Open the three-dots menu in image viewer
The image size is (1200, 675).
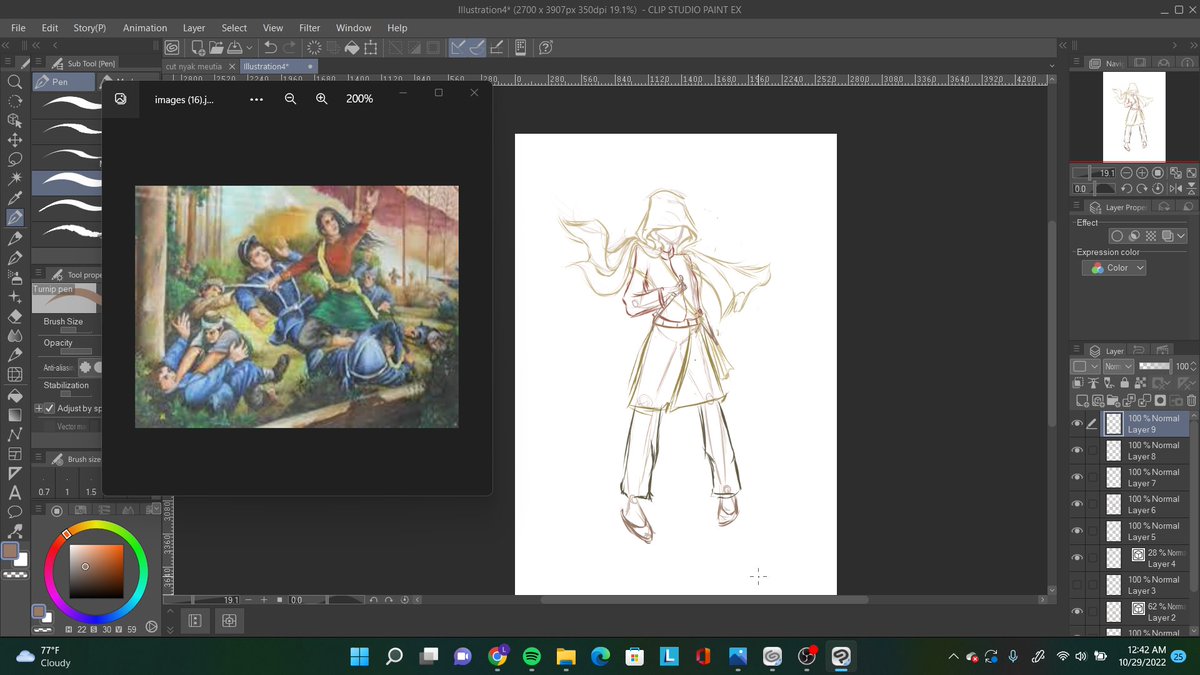(x=256, y=99)
